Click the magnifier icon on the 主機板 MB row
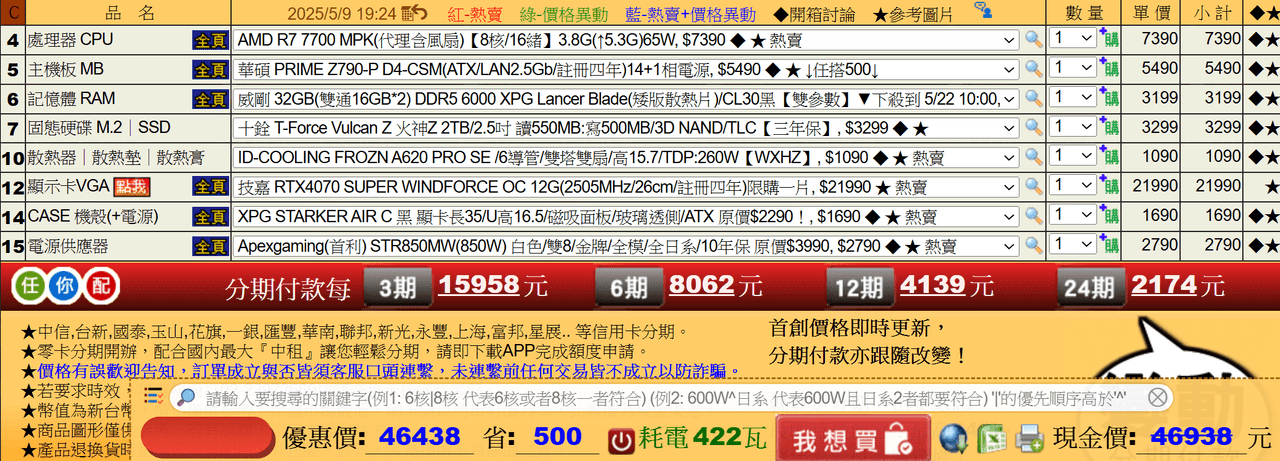The width and height of the screenshot is (1280, 461). tap(1033, 69)
